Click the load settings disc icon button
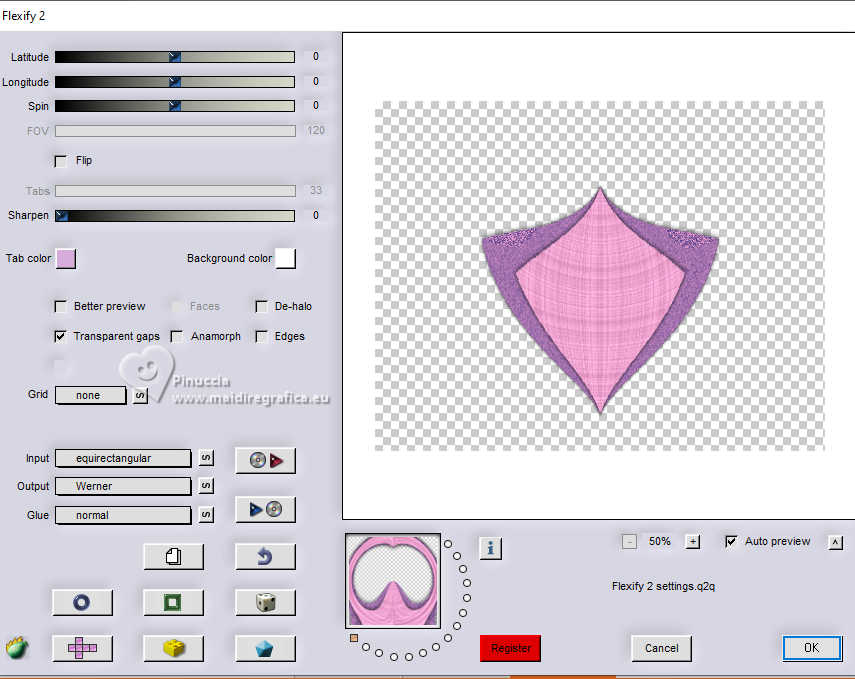The width and height of the screenshot is (855, 679). click(x=266, y=460)
